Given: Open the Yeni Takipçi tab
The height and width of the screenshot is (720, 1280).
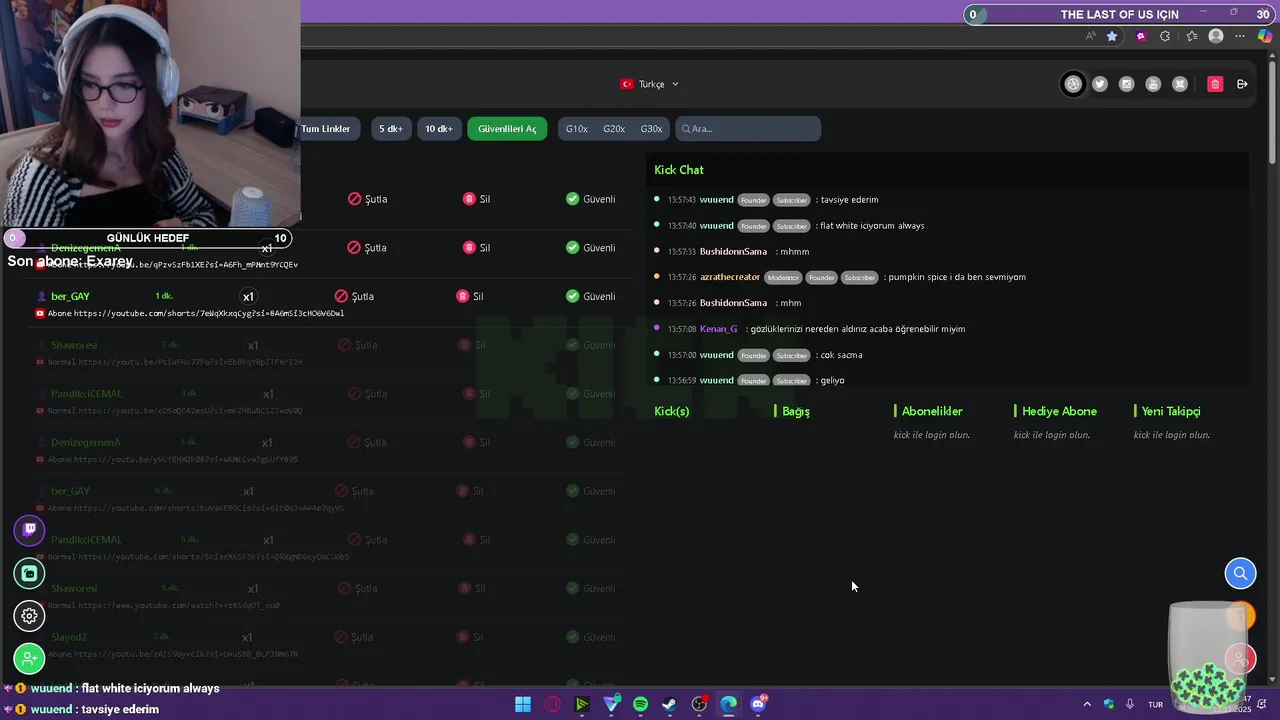Looking at the screenshot, I should point(1170,411).
